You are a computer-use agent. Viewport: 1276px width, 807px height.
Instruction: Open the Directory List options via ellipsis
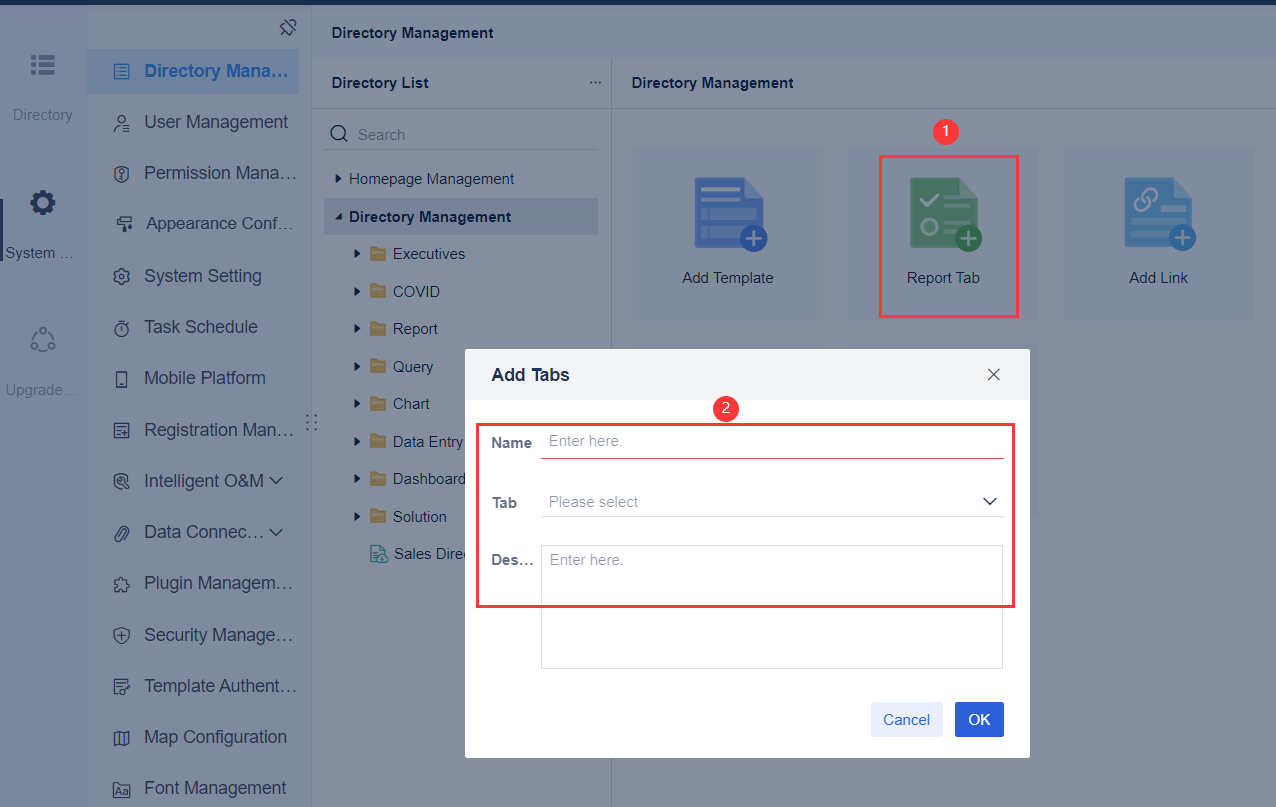pyautogui.click(x=595, y=82)
